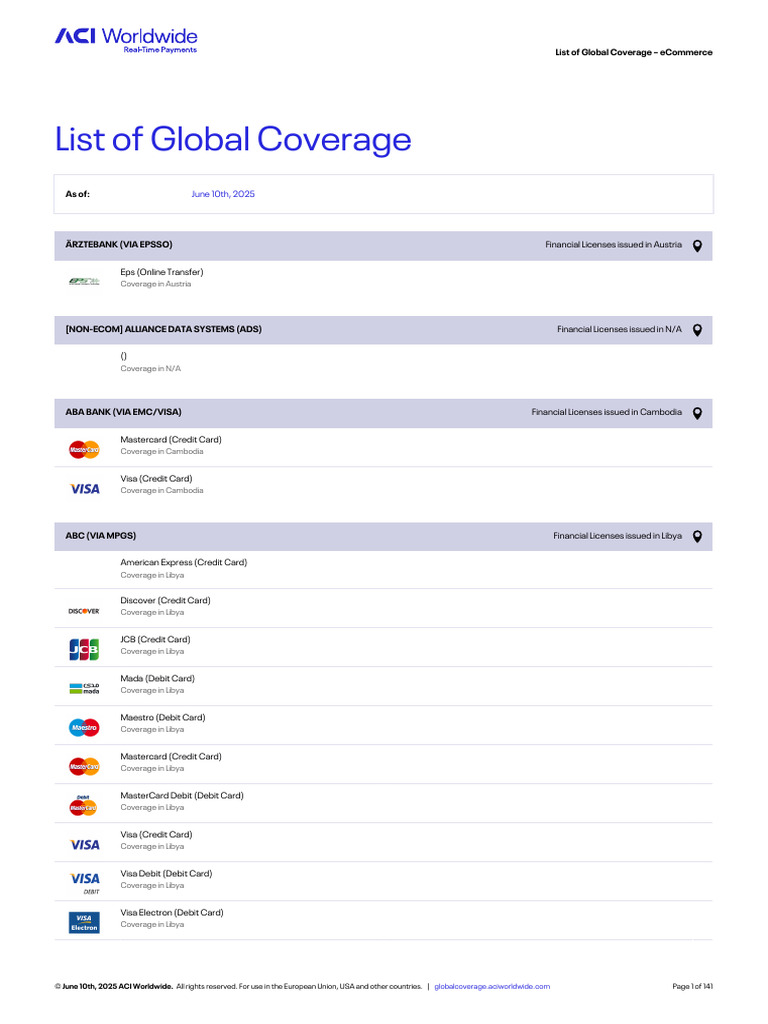The image size is (768, 1024).
Task: Click 'Financial Licenses issued in N/A' text
Action: pos(619,329)
